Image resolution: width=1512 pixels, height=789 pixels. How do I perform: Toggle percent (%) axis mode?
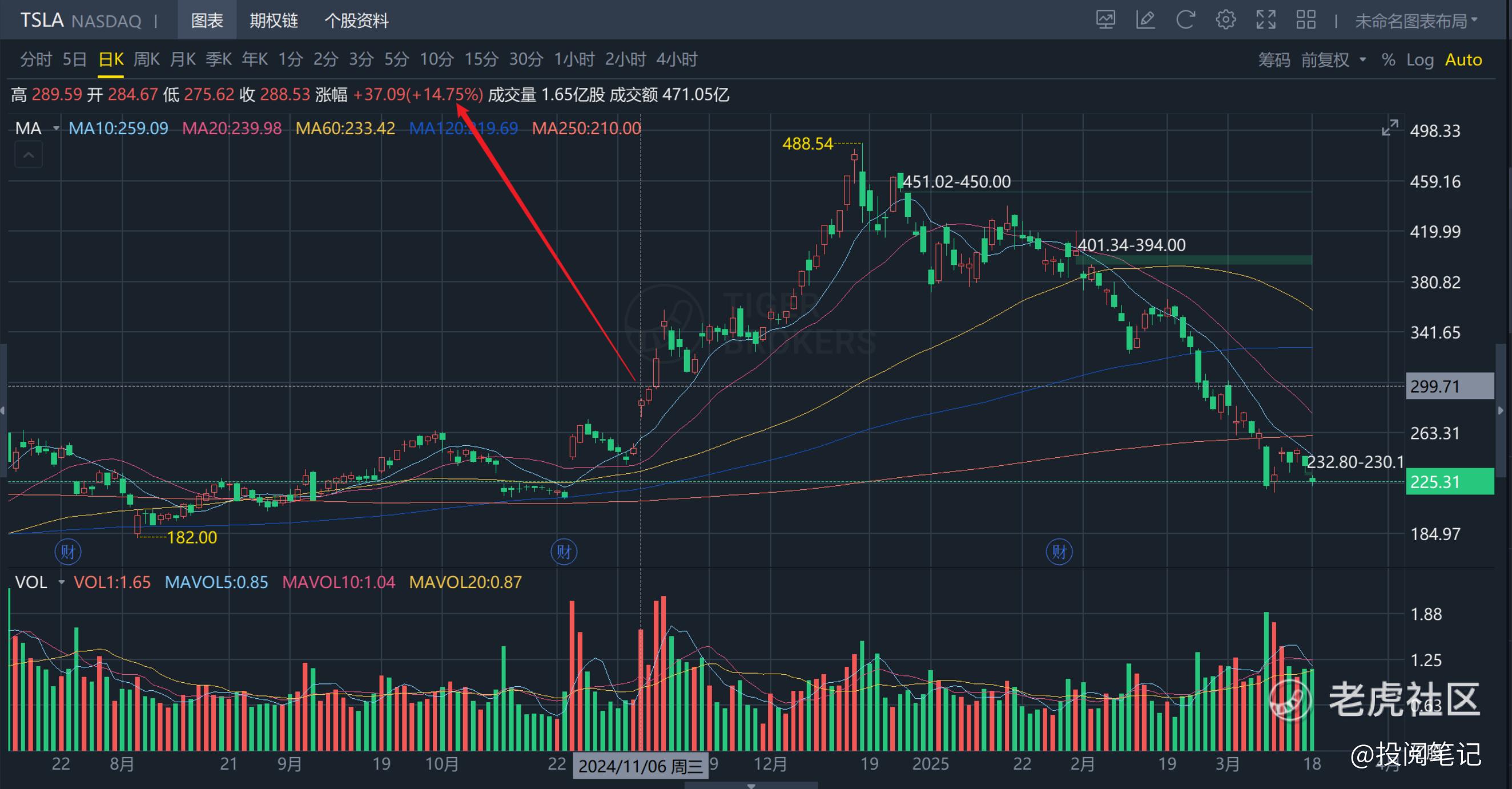coord(1388,60)
